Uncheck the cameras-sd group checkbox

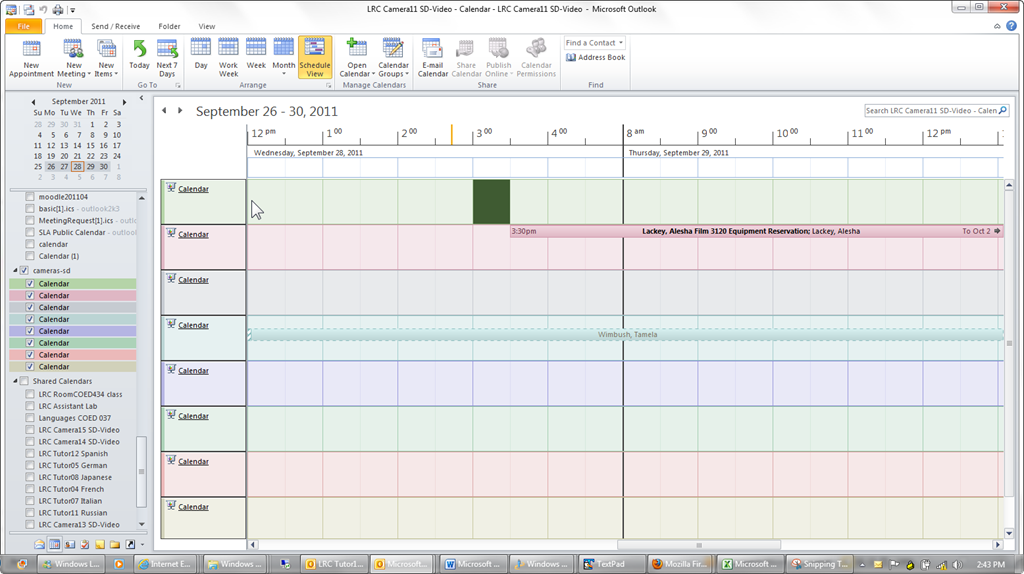24,271
